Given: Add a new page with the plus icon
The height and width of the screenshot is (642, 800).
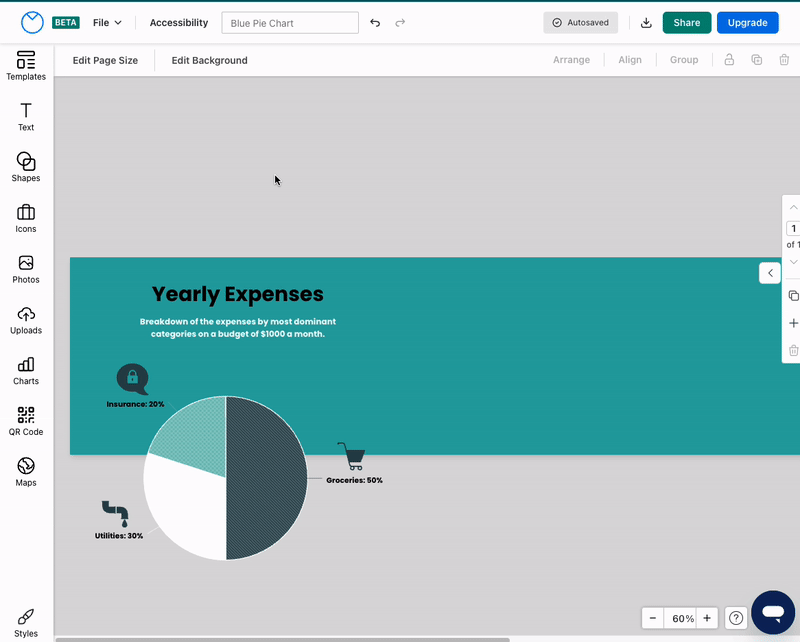Looking at the screenshot, I should click(792, 323).
